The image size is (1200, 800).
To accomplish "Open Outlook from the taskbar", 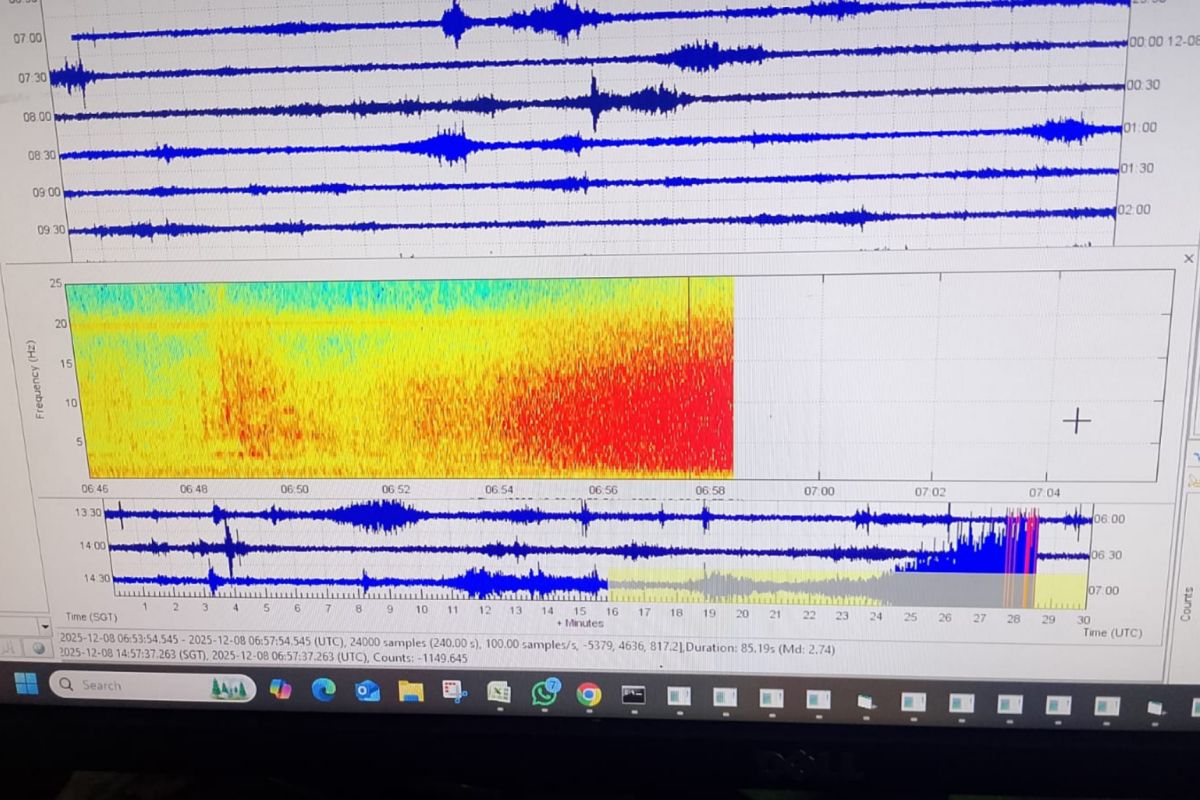I will [367, 691].
